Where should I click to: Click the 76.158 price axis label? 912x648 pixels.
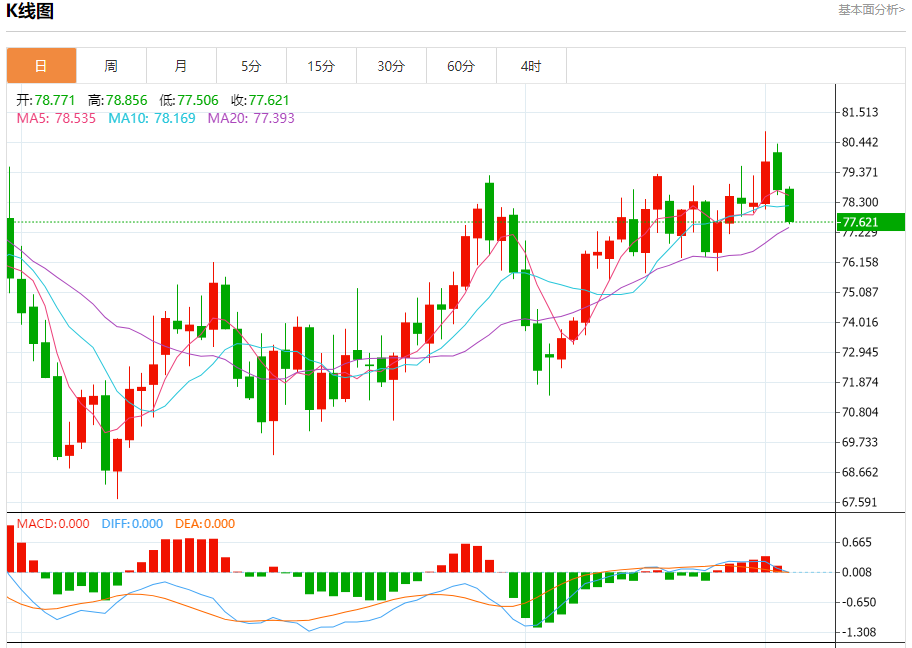coord(860,262)
